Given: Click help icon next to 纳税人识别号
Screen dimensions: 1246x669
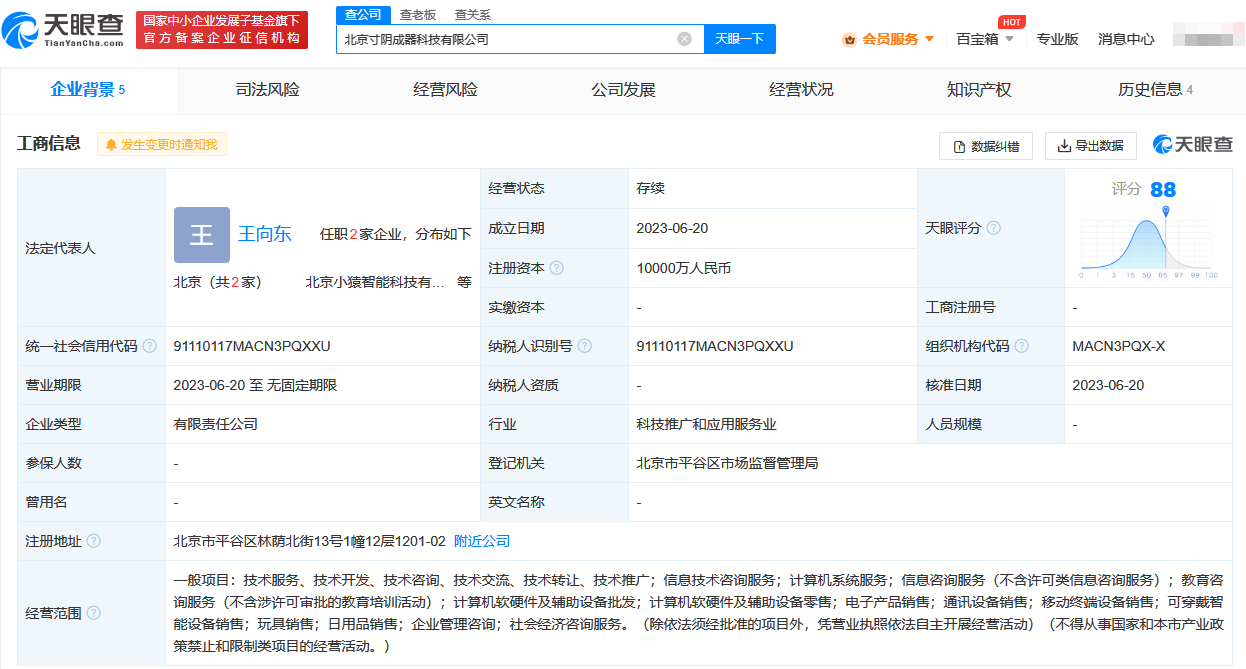Looking at the screenshot, I should click(585, 346).
